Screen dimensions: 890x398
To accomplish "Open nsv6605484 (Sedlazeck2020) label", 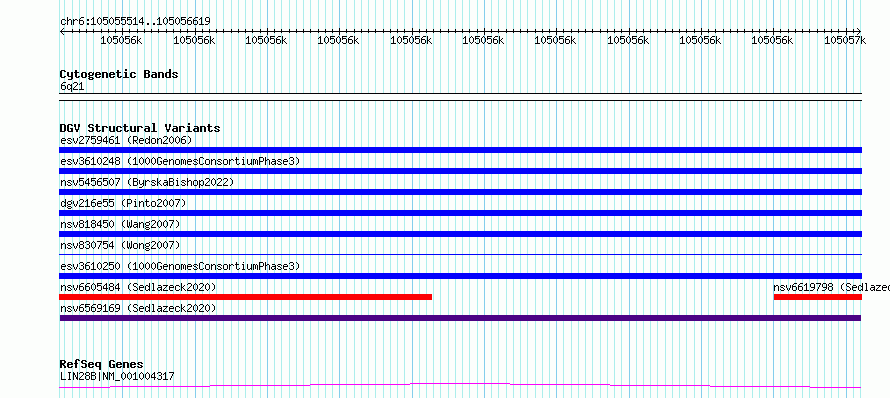I will click(138, 287).
